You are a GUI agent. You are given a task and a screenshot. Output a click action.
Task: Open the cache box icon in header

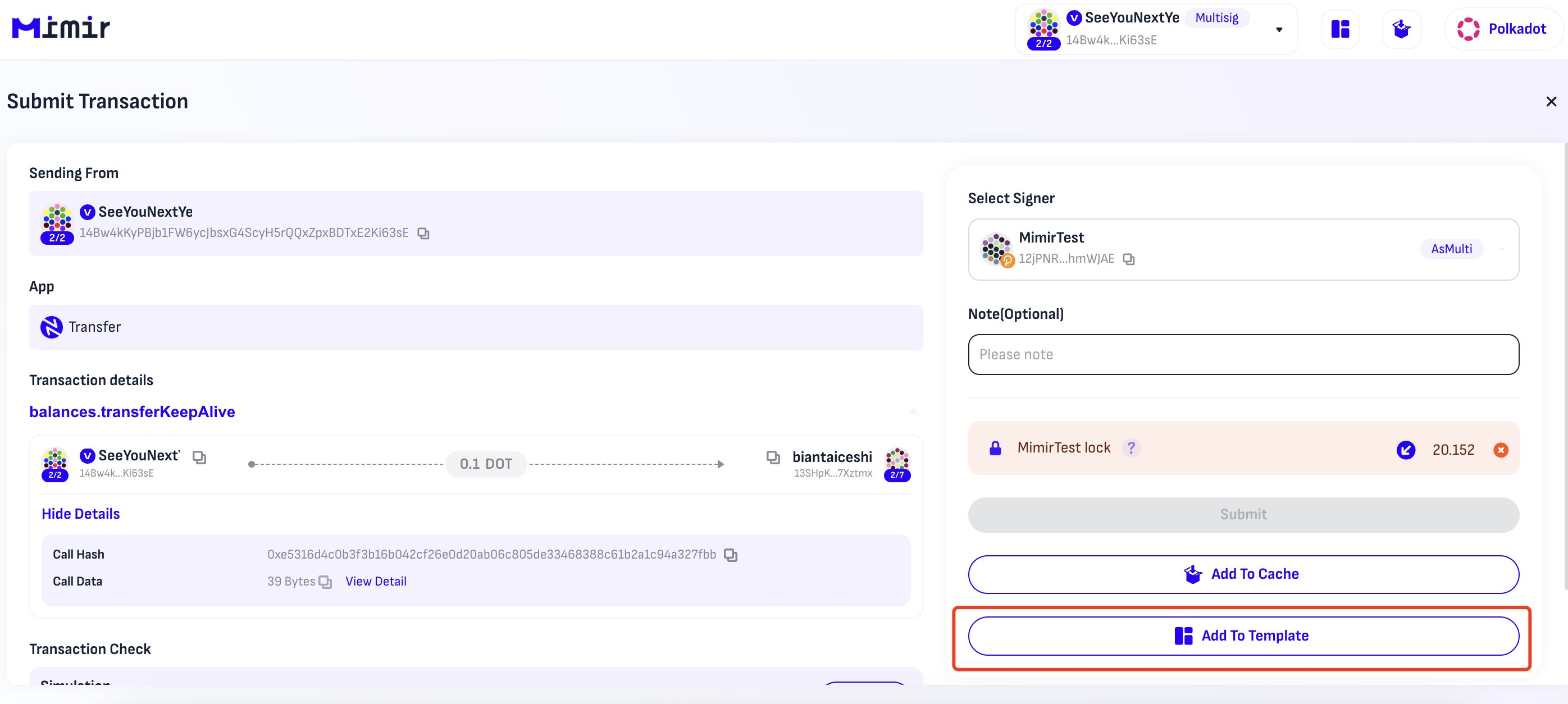pos(1401,29)
